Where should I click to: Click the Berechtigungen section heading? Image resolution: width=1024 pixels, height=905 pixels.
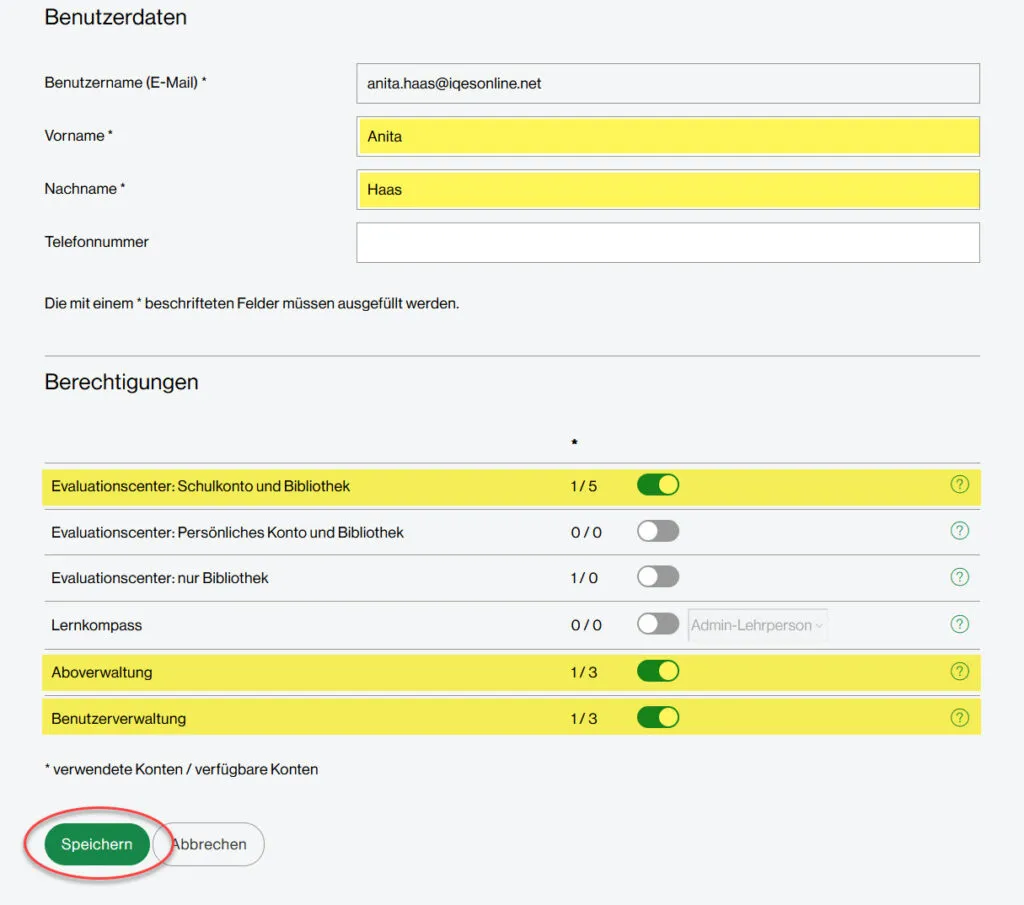[x=120, y=382]
